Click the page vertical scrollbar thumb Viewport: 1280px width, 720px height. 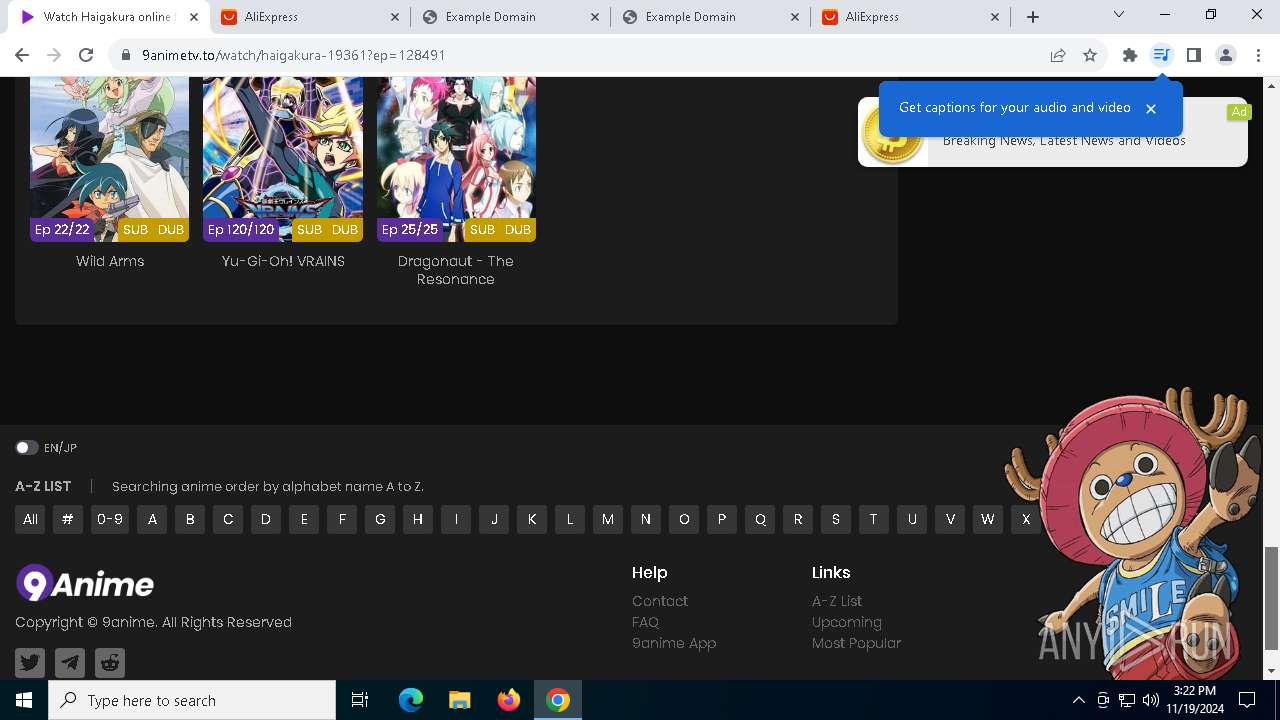pos(1271,598)
